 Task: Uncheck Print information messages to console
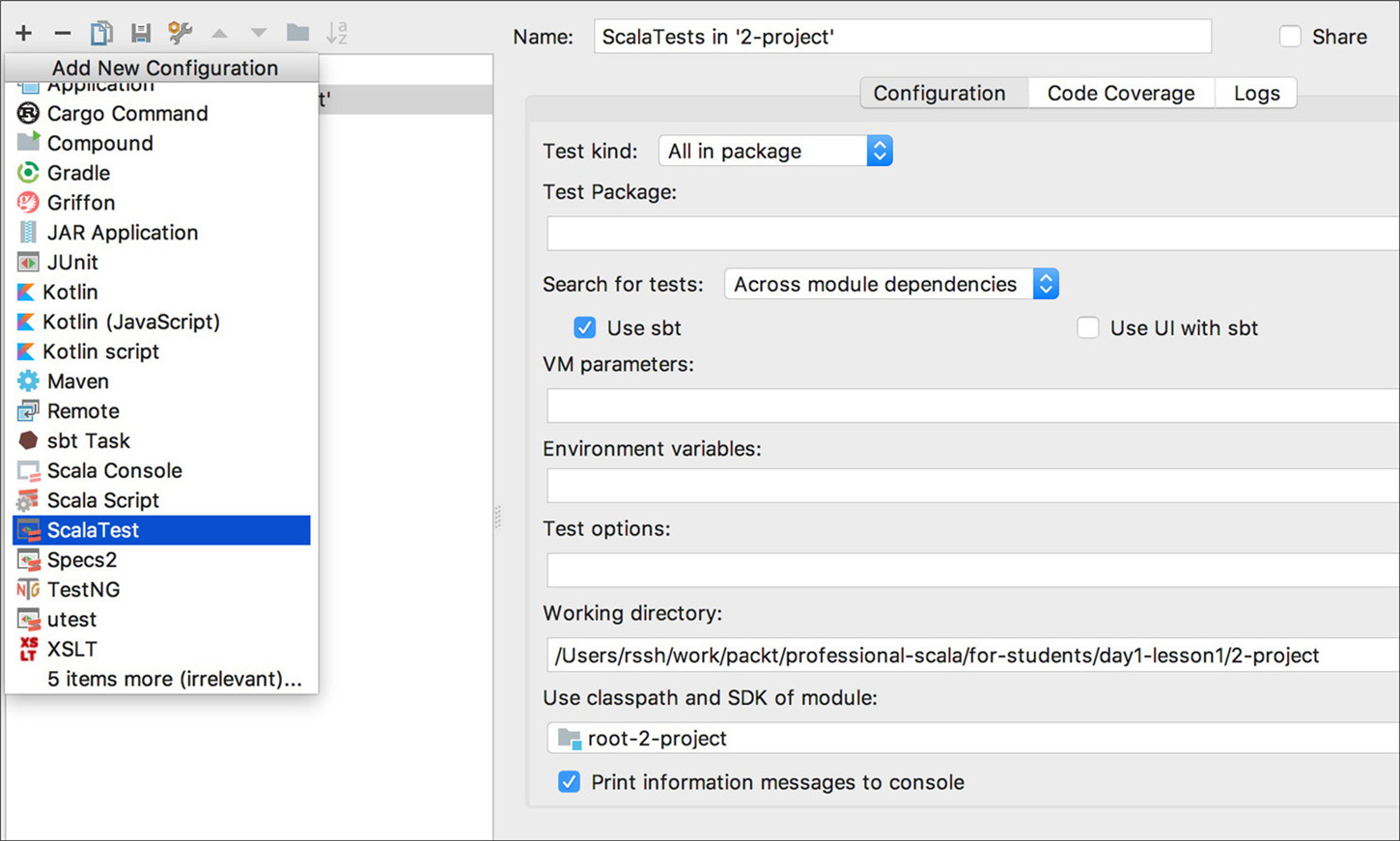click(569, 782)
